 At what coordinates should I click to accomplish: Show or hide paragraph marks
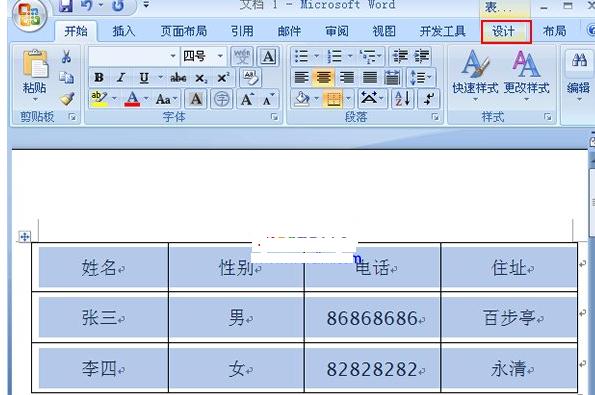click(x=429, y=99)
